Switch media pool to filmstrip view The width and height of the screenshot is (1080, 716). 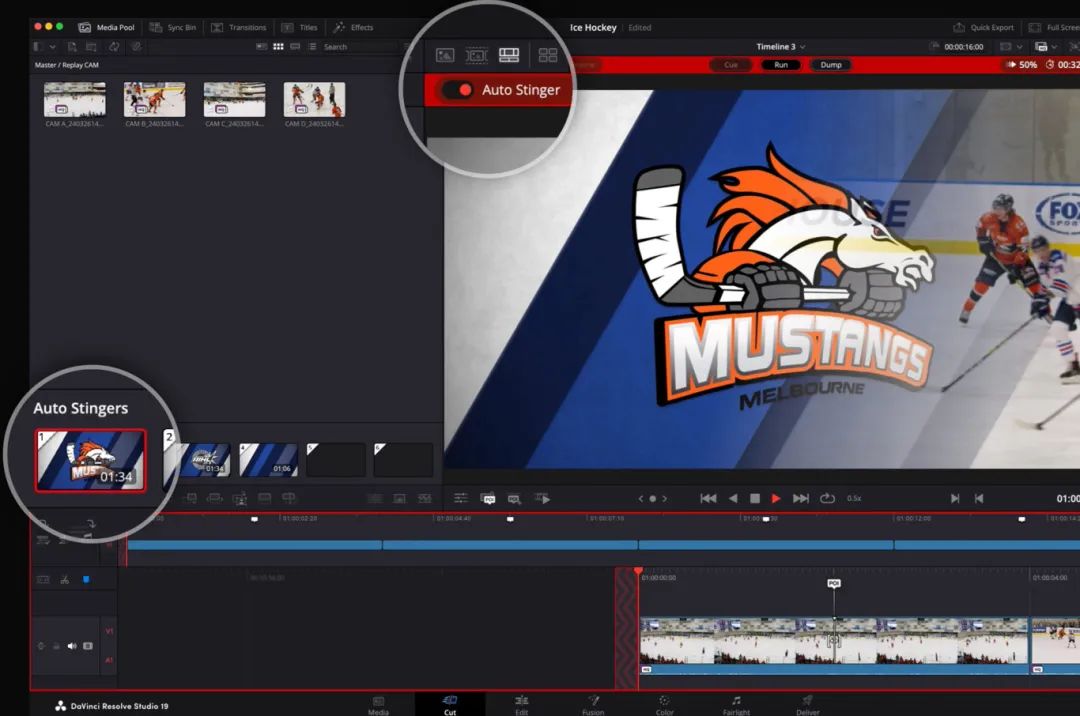(x=295, y=47)
